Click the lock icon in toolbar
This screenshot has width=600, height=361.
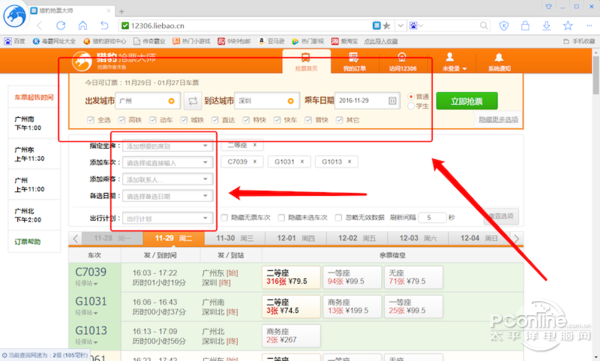click(x=525, y=26)
